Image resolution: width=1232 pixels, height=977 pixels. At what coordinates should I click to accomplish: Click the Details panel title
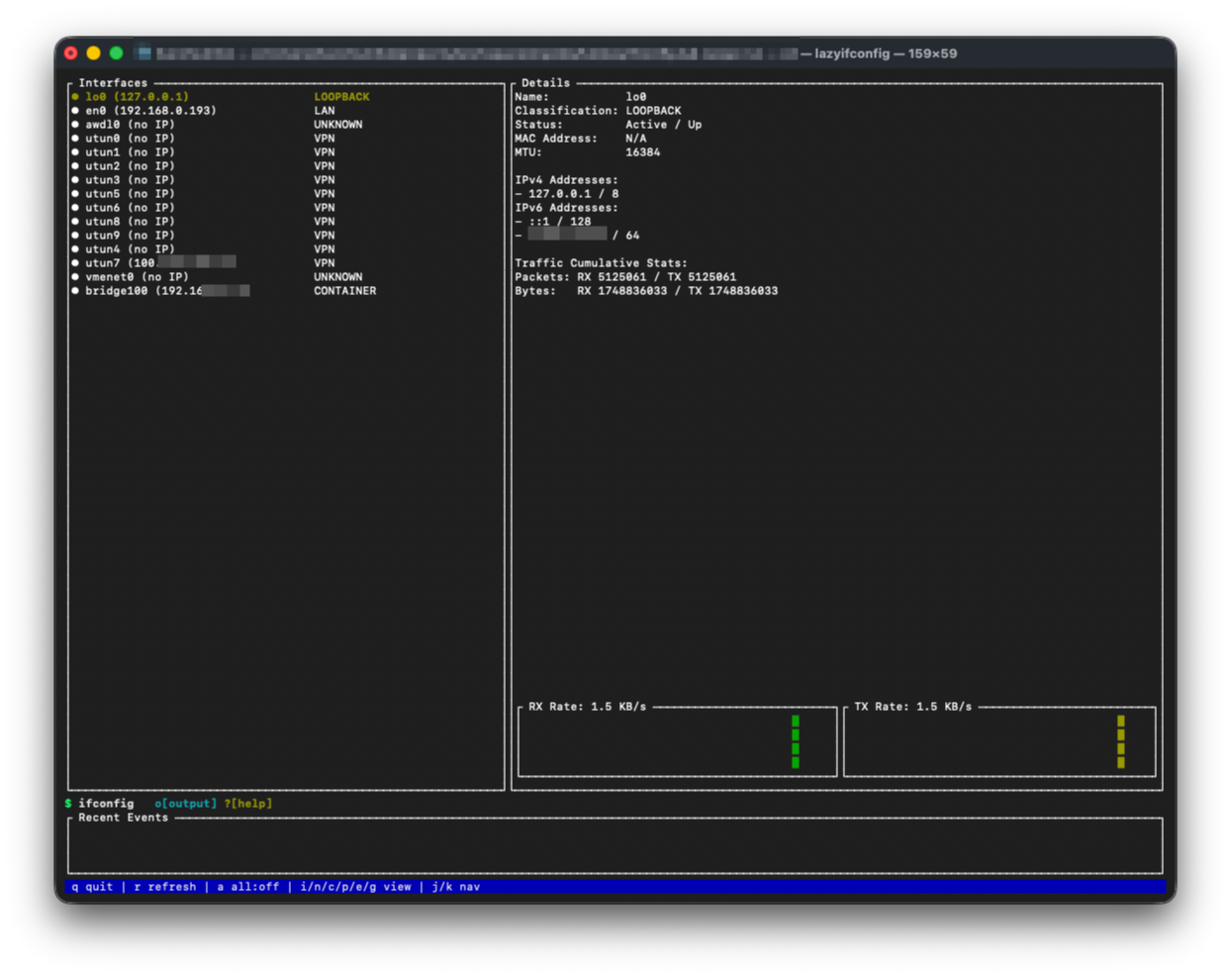coord(545,83)
